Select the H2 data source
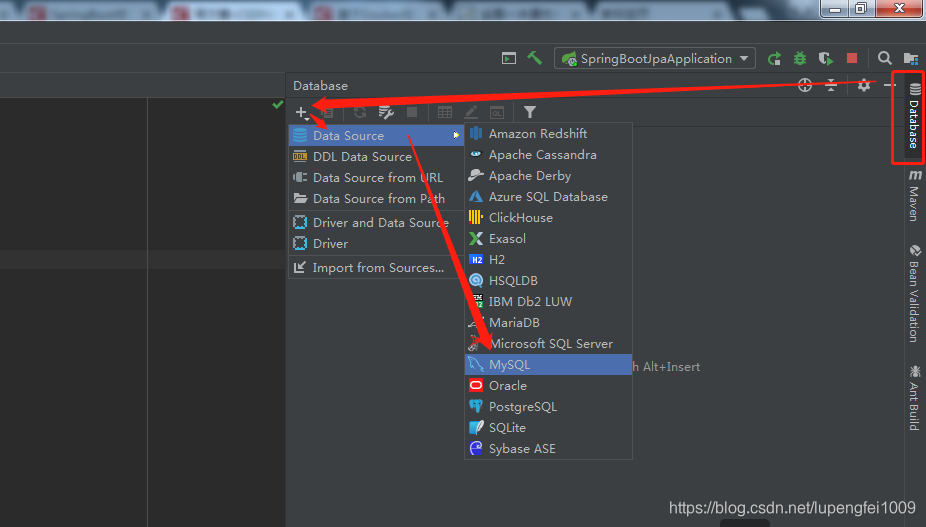The image size is (926, 527). 549,260
